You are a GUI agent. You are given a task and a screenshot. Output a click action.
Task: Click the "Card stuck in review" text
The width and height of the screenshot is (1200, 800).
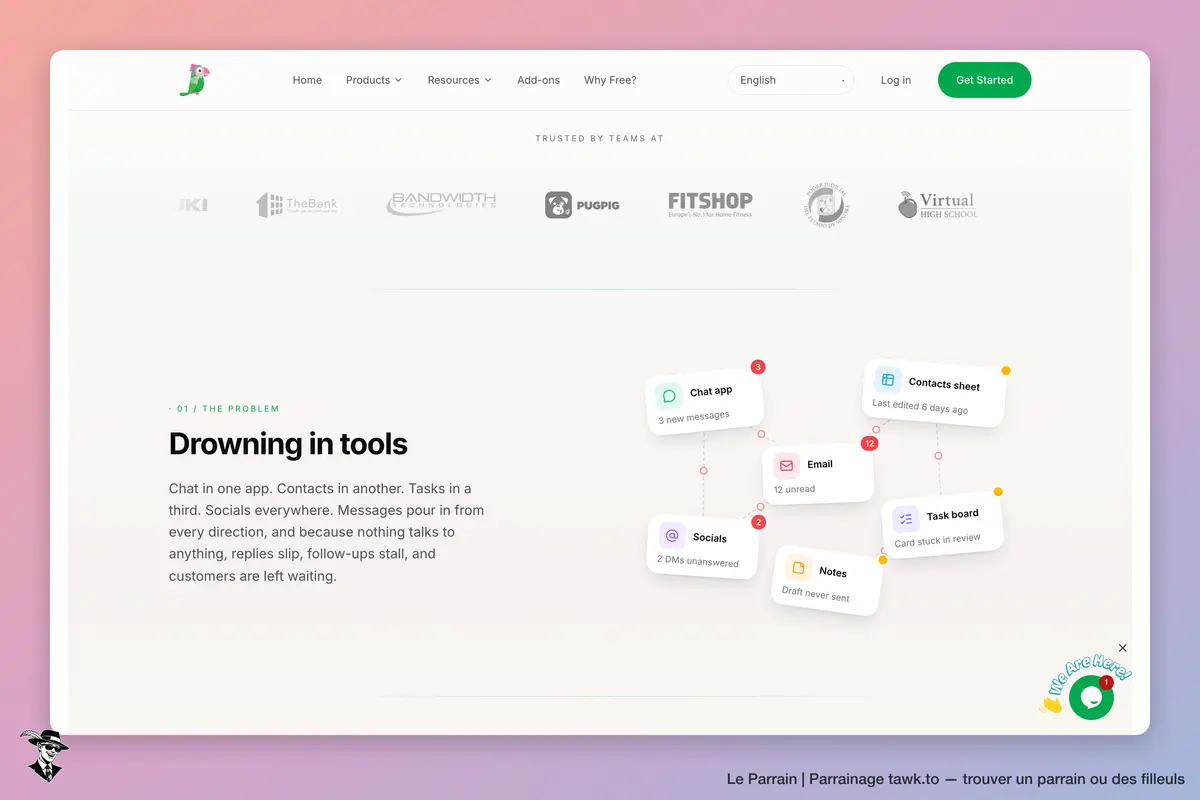pos(937,540)
